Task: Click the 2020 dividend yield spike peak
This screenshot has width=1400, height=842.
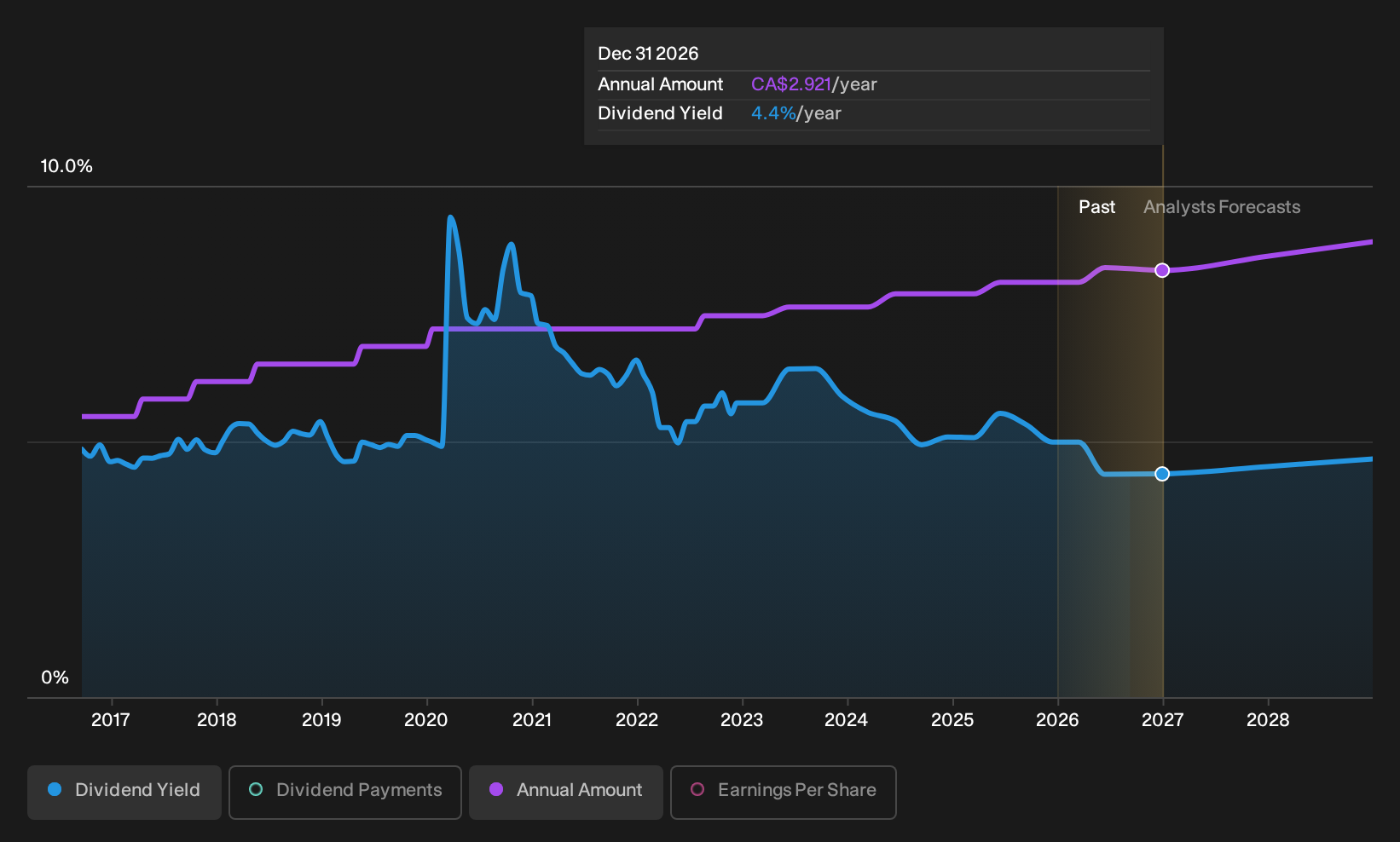Action: [x=450, y=218]
